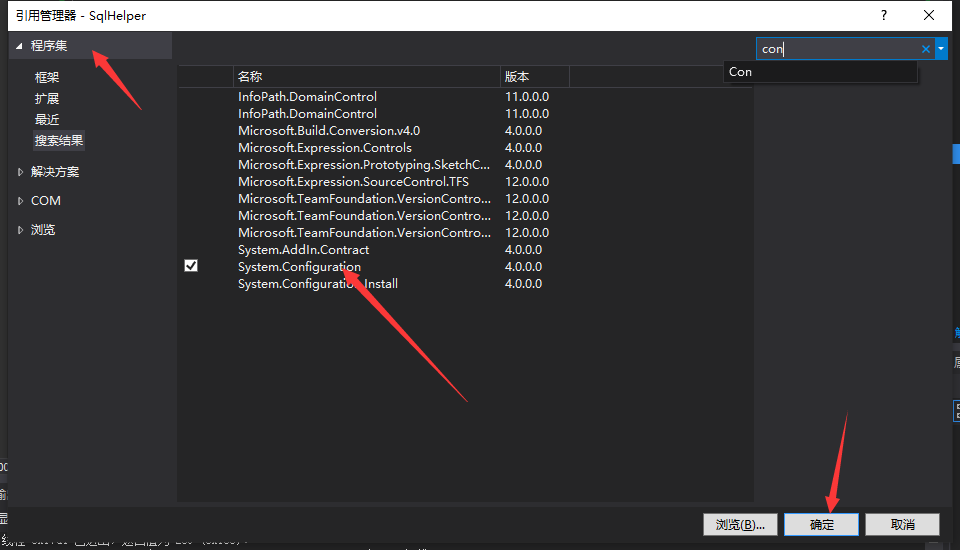The height and width of the screenshot is (550, 960).
Task: Sort by the 名称 column header
Action: [x=366, y=77]
